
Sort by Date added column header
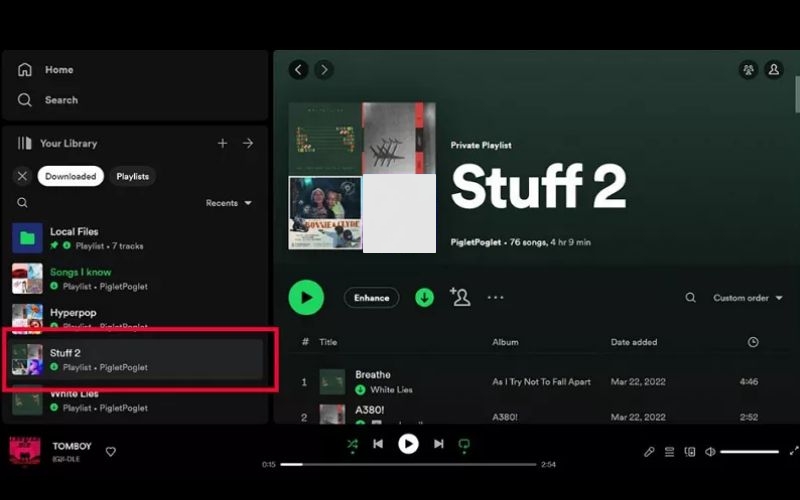[634, 342]
